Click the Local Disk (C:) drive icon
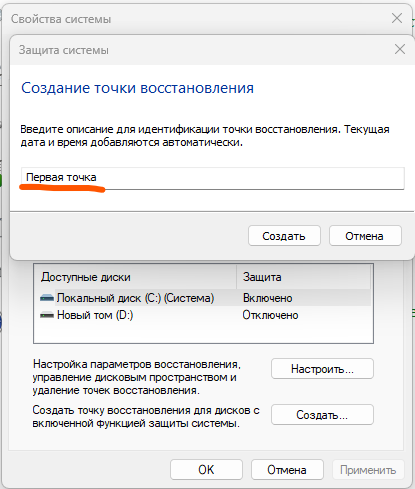 (x=47, y=298)
